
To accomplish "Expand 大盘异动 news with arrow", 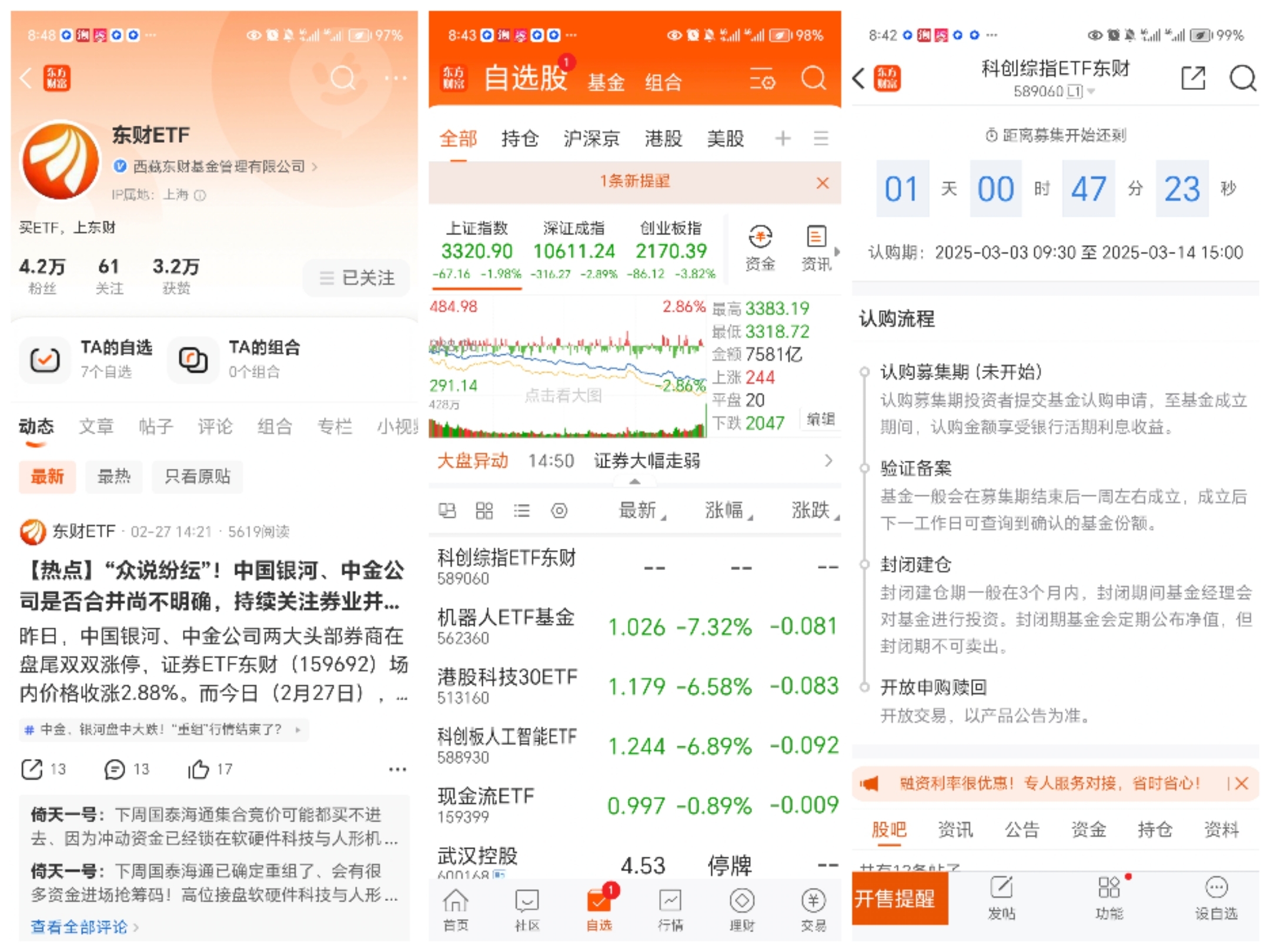I will click(x=828, y=461).
